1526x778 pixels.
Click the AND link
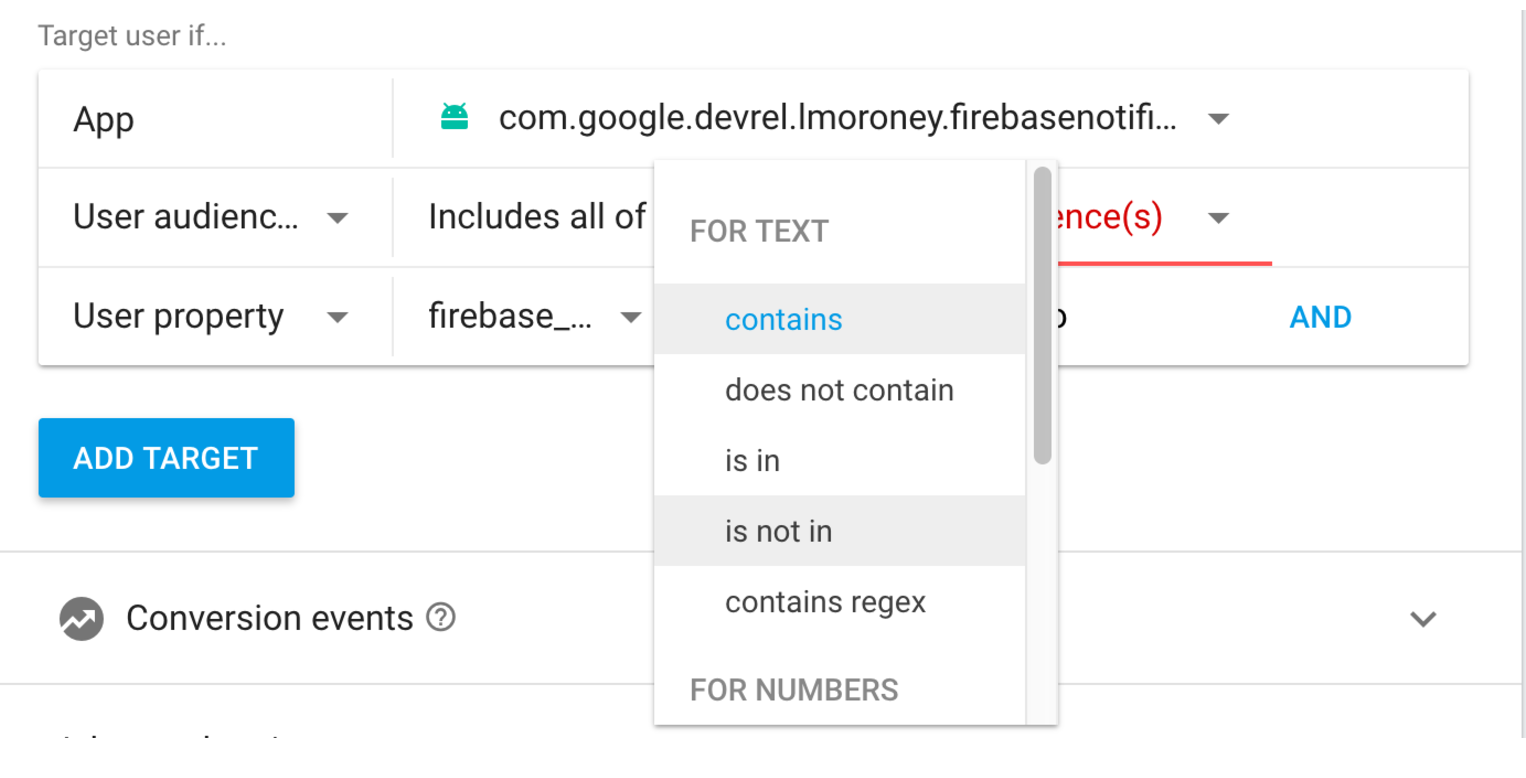(x=1320, y=317)
